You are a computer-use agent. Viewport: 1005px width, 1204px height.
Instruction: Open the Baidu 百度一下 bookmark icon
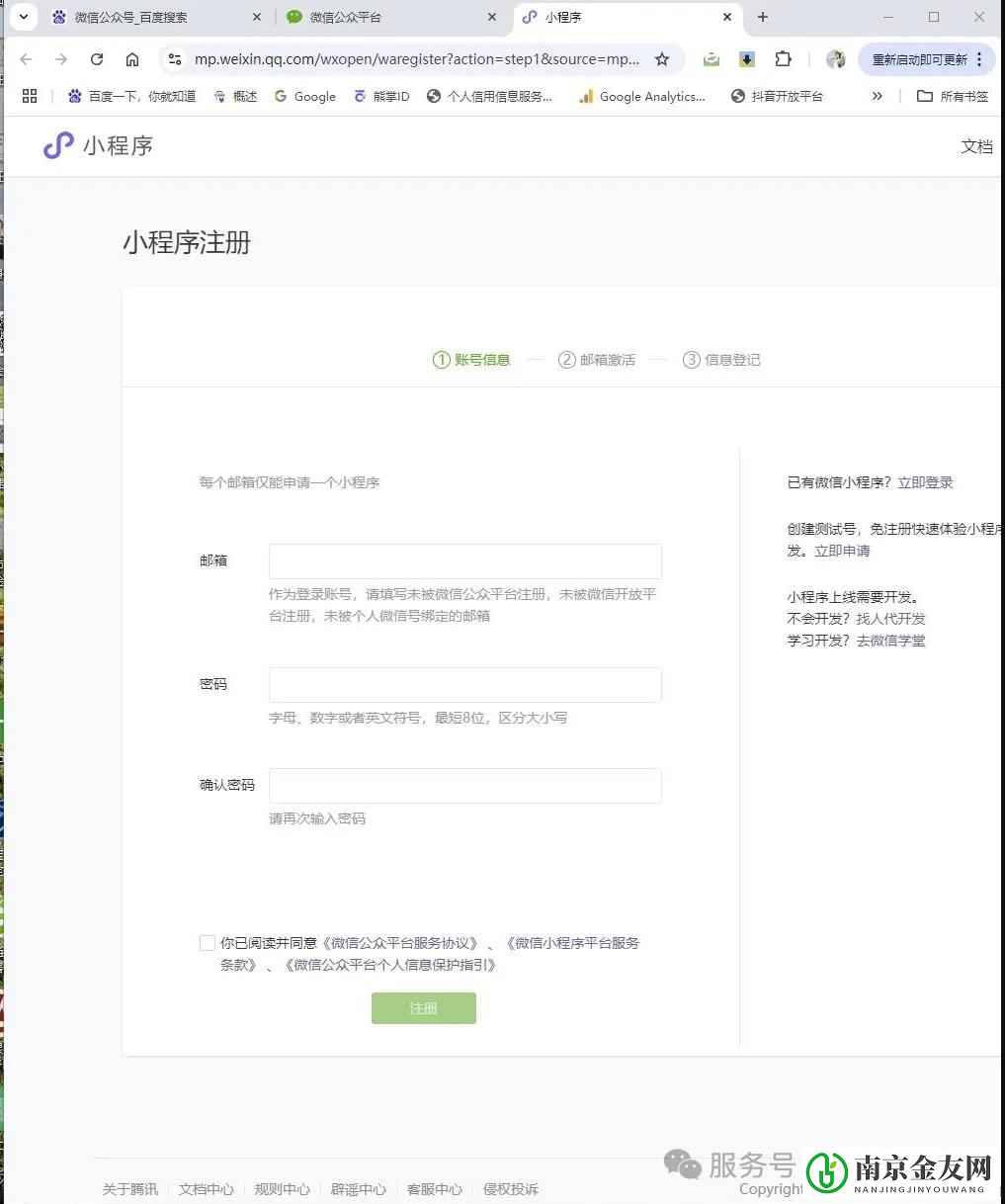(x=74, y=96)
